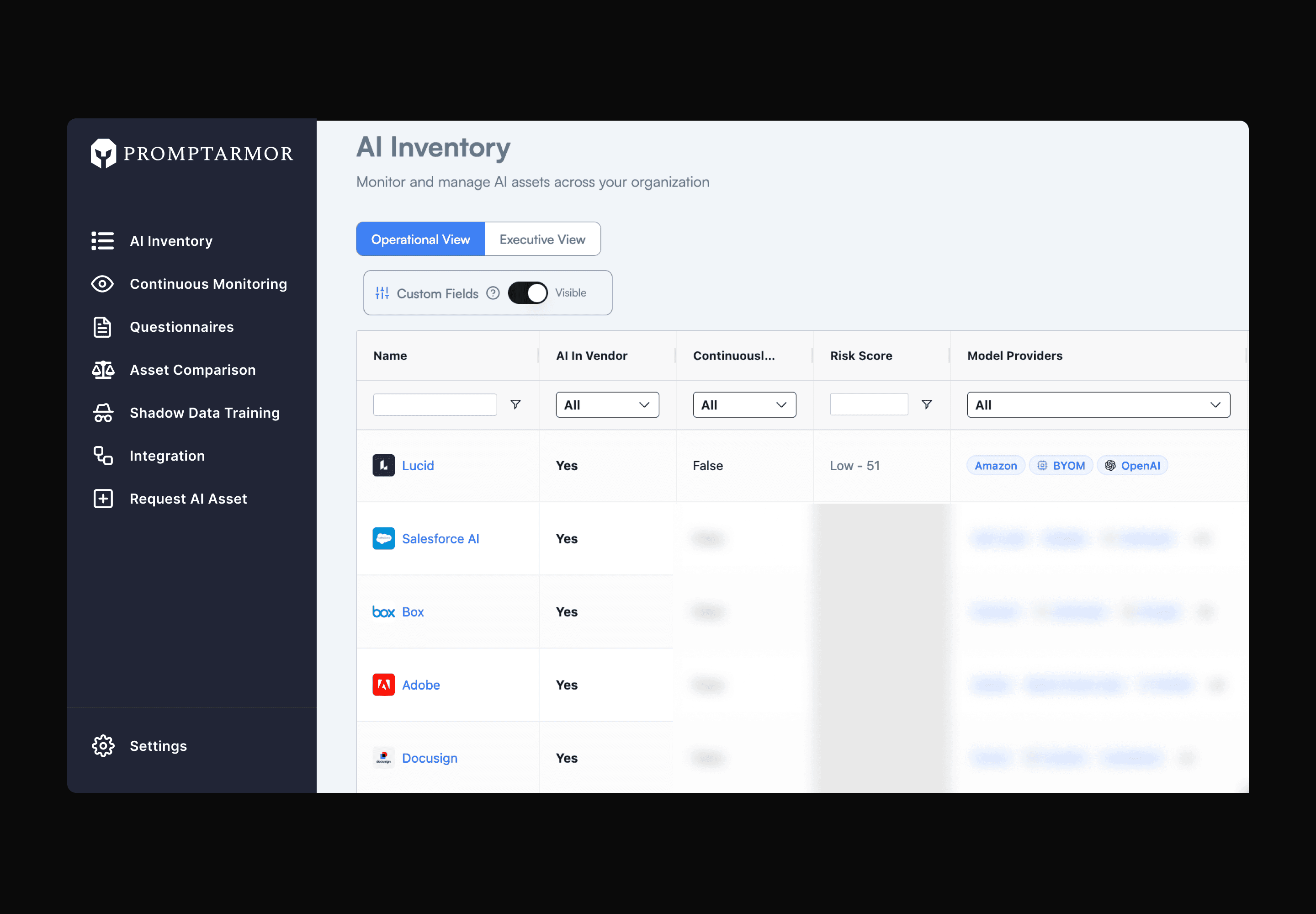Image resolution: width=1316 pixels, height=914 pixels.
Task: Click the Name filter text field
Action: click(x=435, y=405)
